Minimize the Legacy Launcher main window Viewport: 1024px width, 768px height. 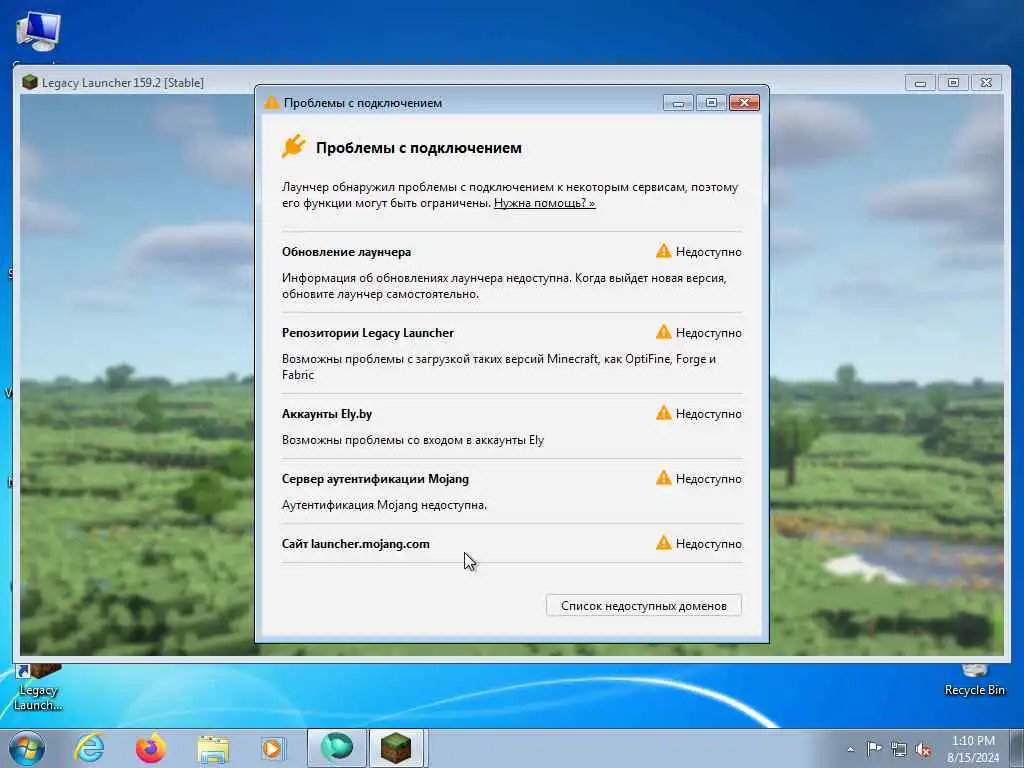click(920, 82)
